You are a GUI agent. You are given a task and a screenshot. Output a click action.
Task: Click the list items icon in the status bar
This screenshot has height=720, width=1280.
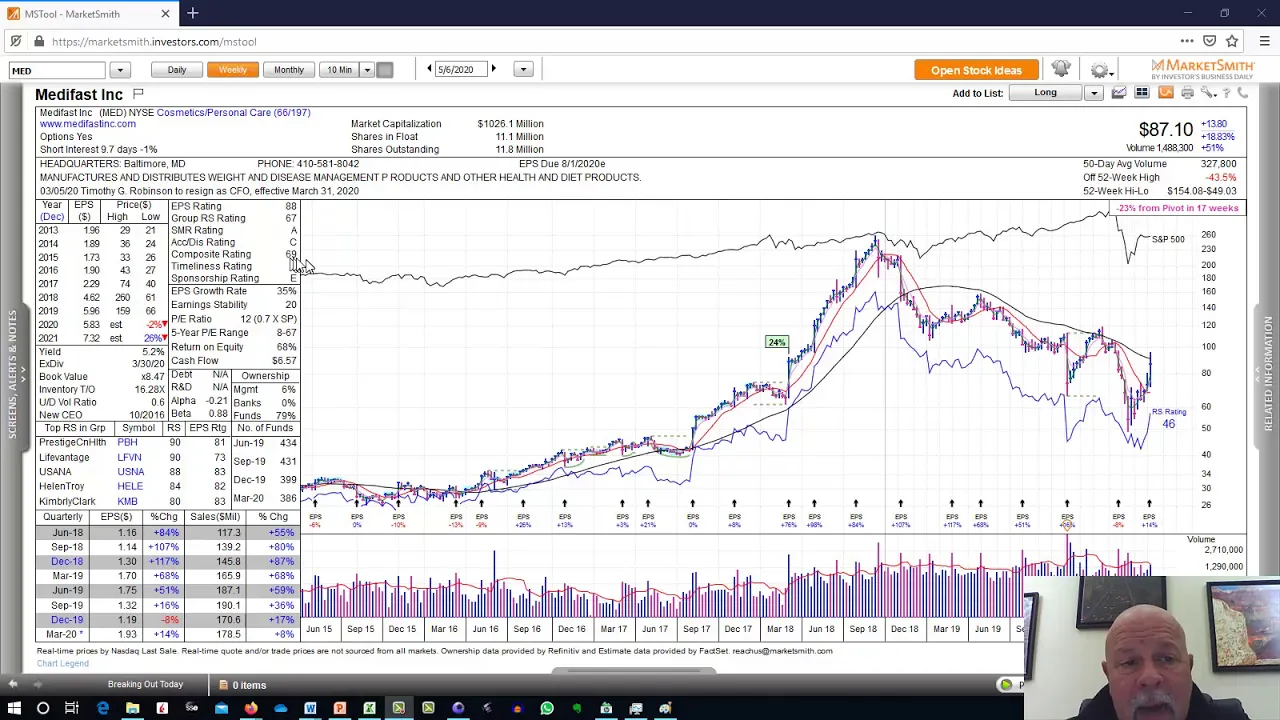click(224, 685)
